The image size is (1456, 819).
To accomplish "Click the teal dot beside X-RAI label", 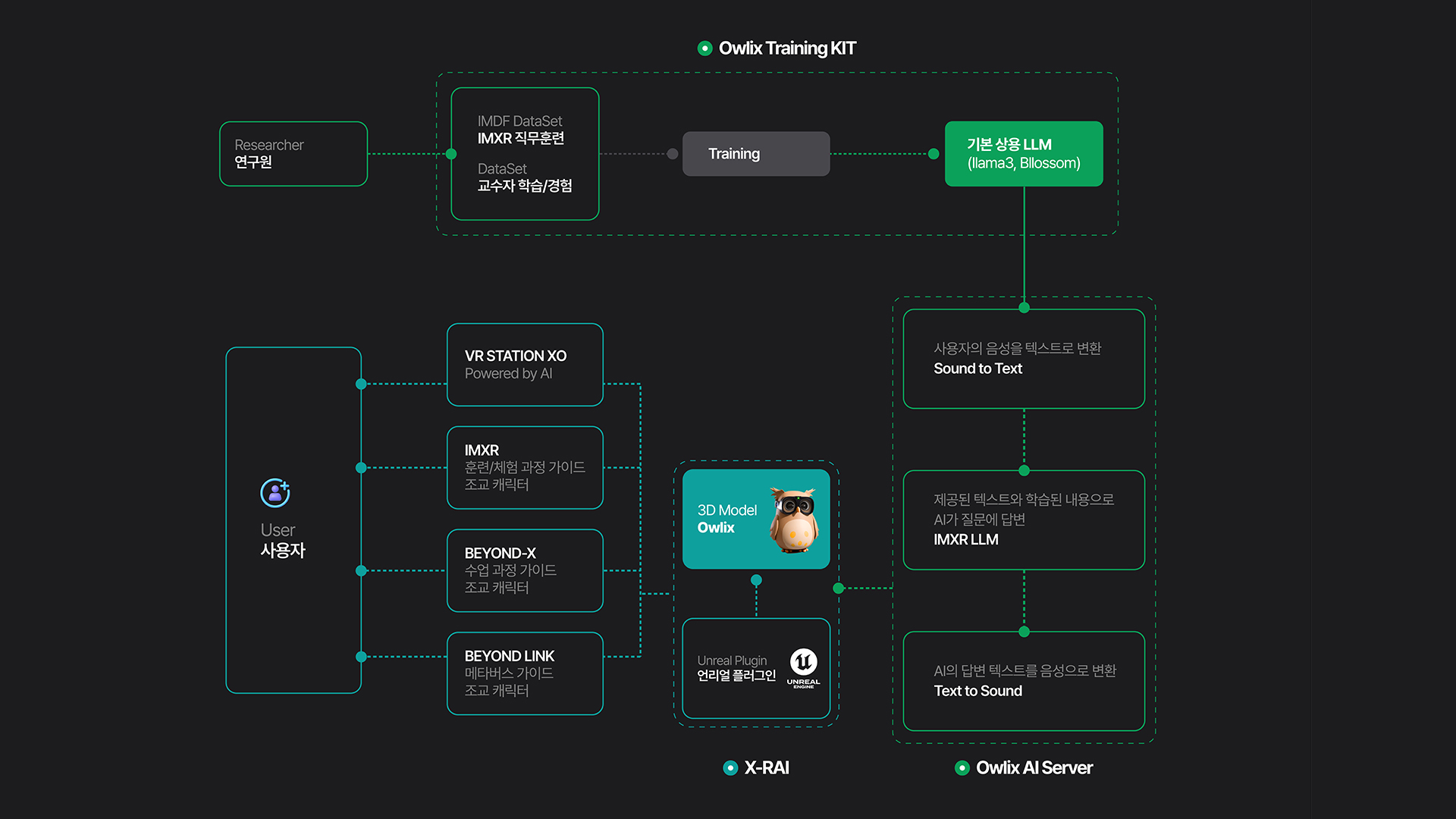I will coord(730,768).
